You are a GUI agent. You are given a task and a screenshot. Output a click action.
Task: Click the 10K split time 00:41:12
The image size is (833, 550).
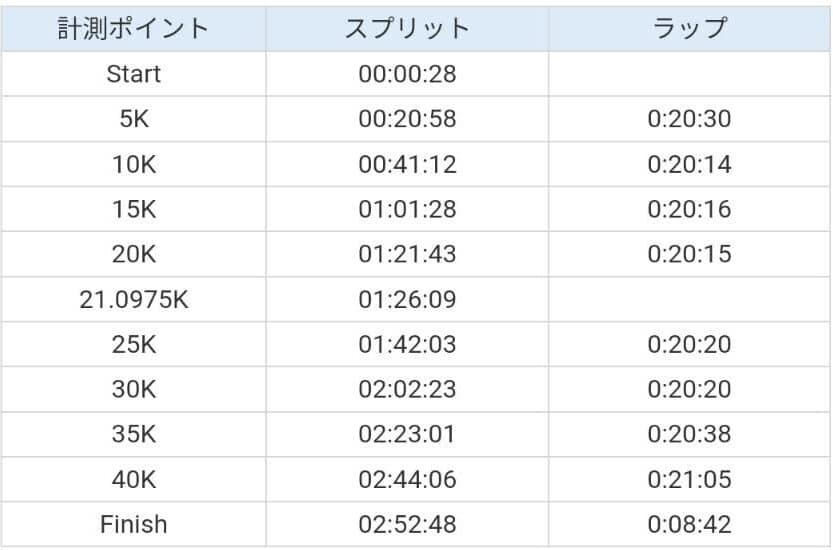click(x=407, y=164)
